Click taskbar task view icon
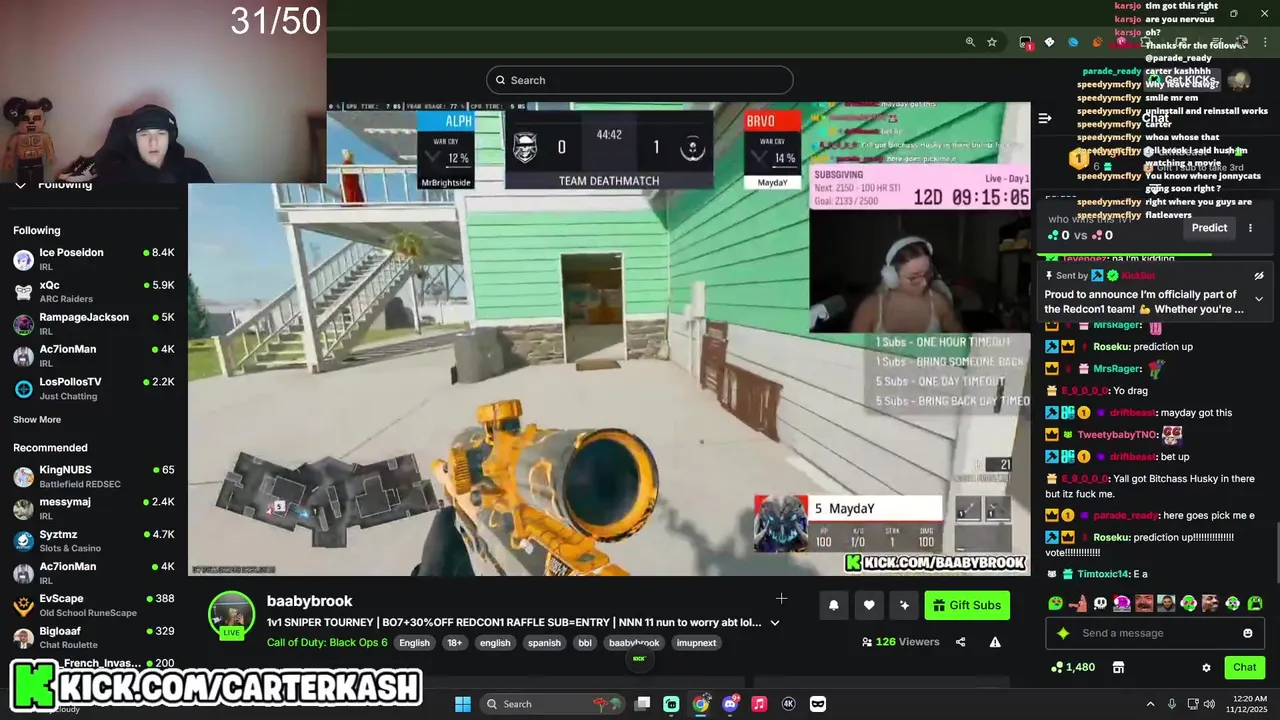The width and height of the screenshot is (1280, 720). (x=642, y=704)
